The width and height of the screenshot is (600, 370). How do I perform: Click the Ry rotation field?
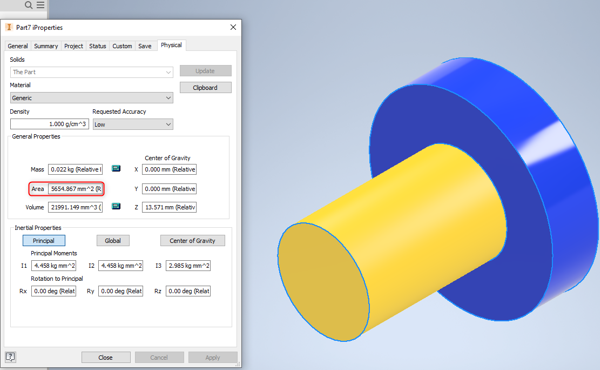pyautogui.click(x=121, y=291)
